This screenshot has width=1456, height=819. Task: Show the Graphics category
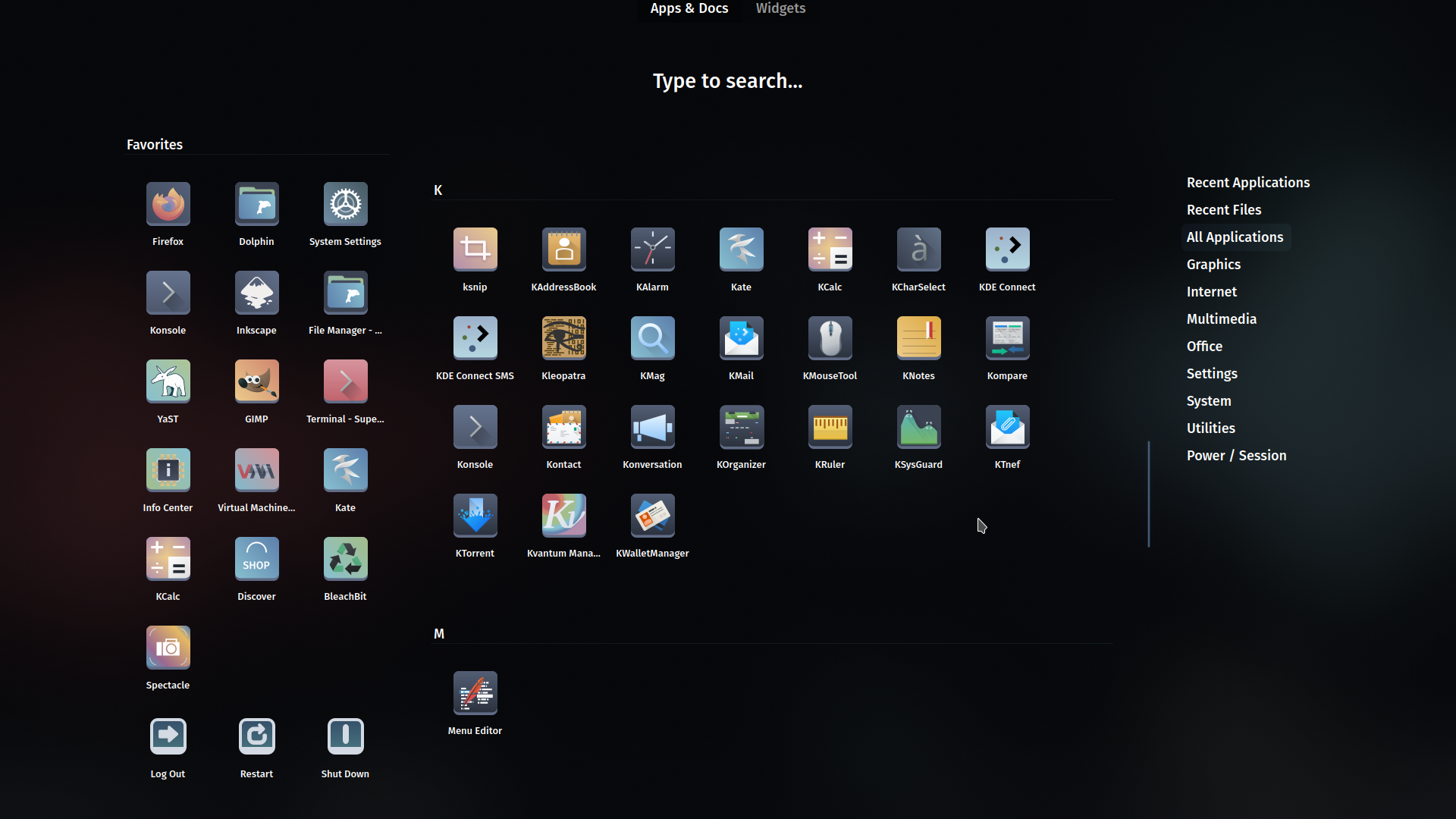point(1213,265)
